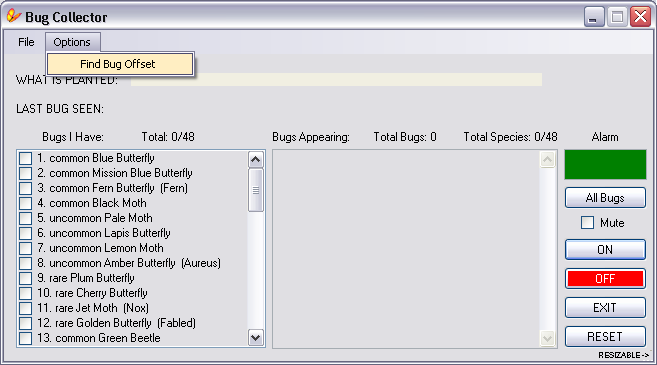Close the Bug Collector window
The height and width of the screenshot is (365, 657).
(x=640, y=17)
